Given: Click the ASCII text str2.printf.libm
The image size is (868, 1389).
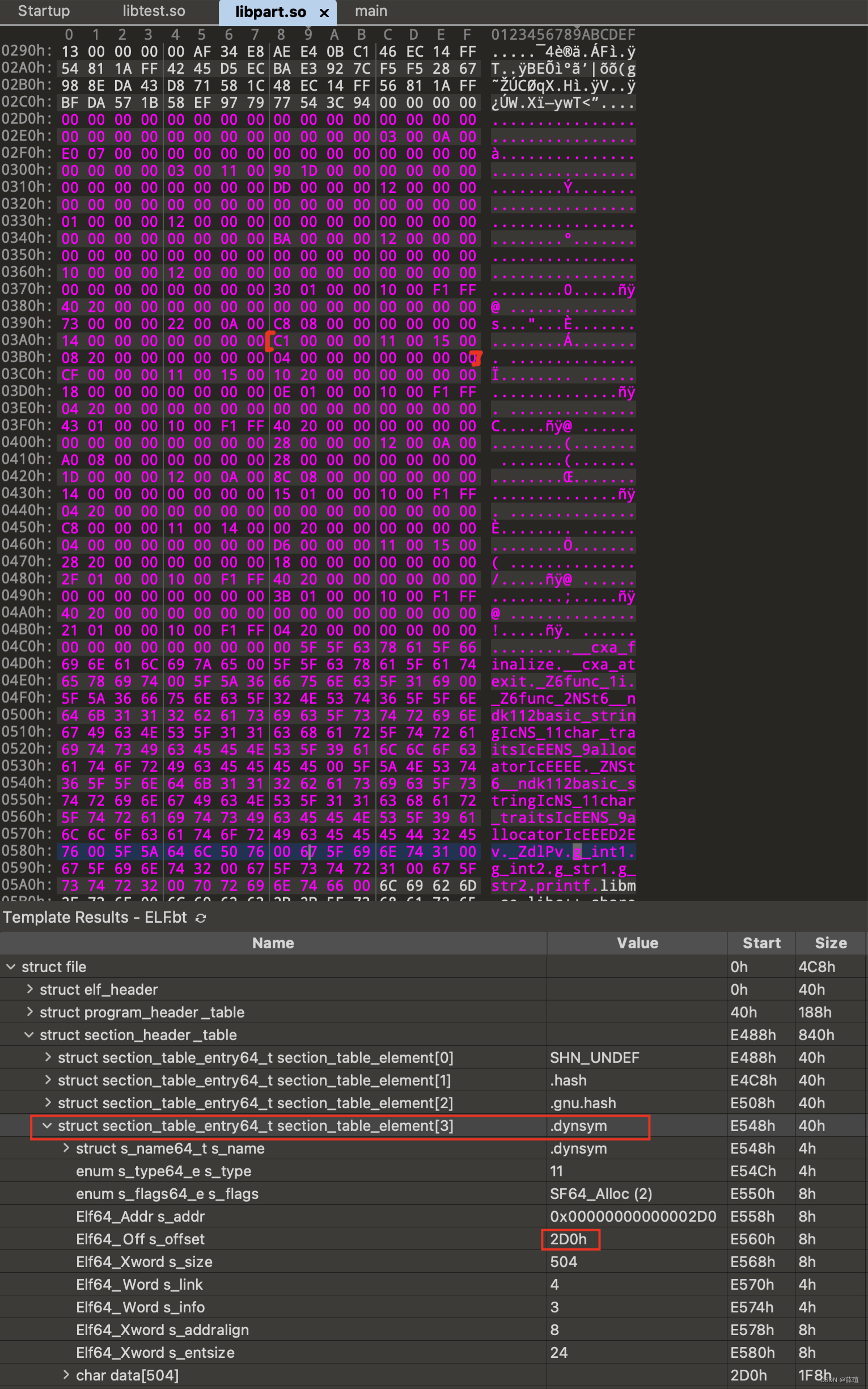Looking at the screenshot, I should [x=563, y=885].
